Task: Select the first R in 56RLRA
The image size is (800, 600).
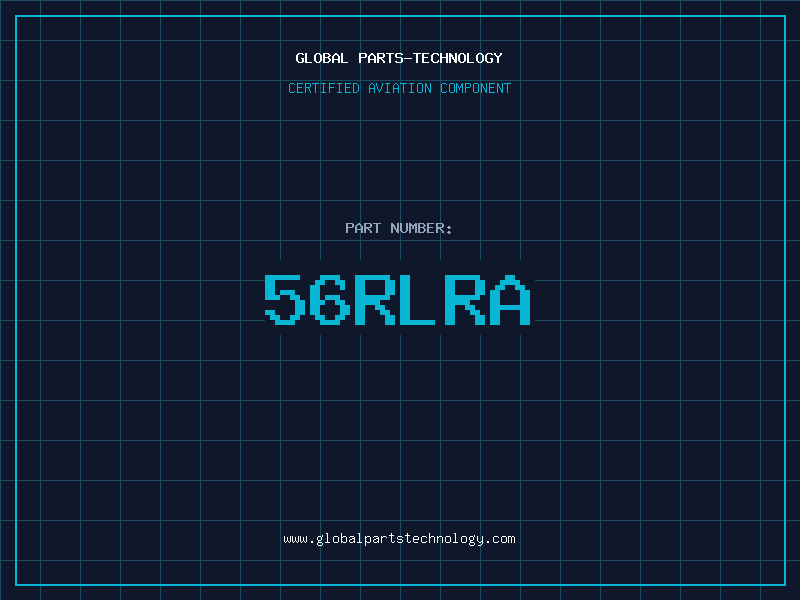Action: click(x=374, y=299)
